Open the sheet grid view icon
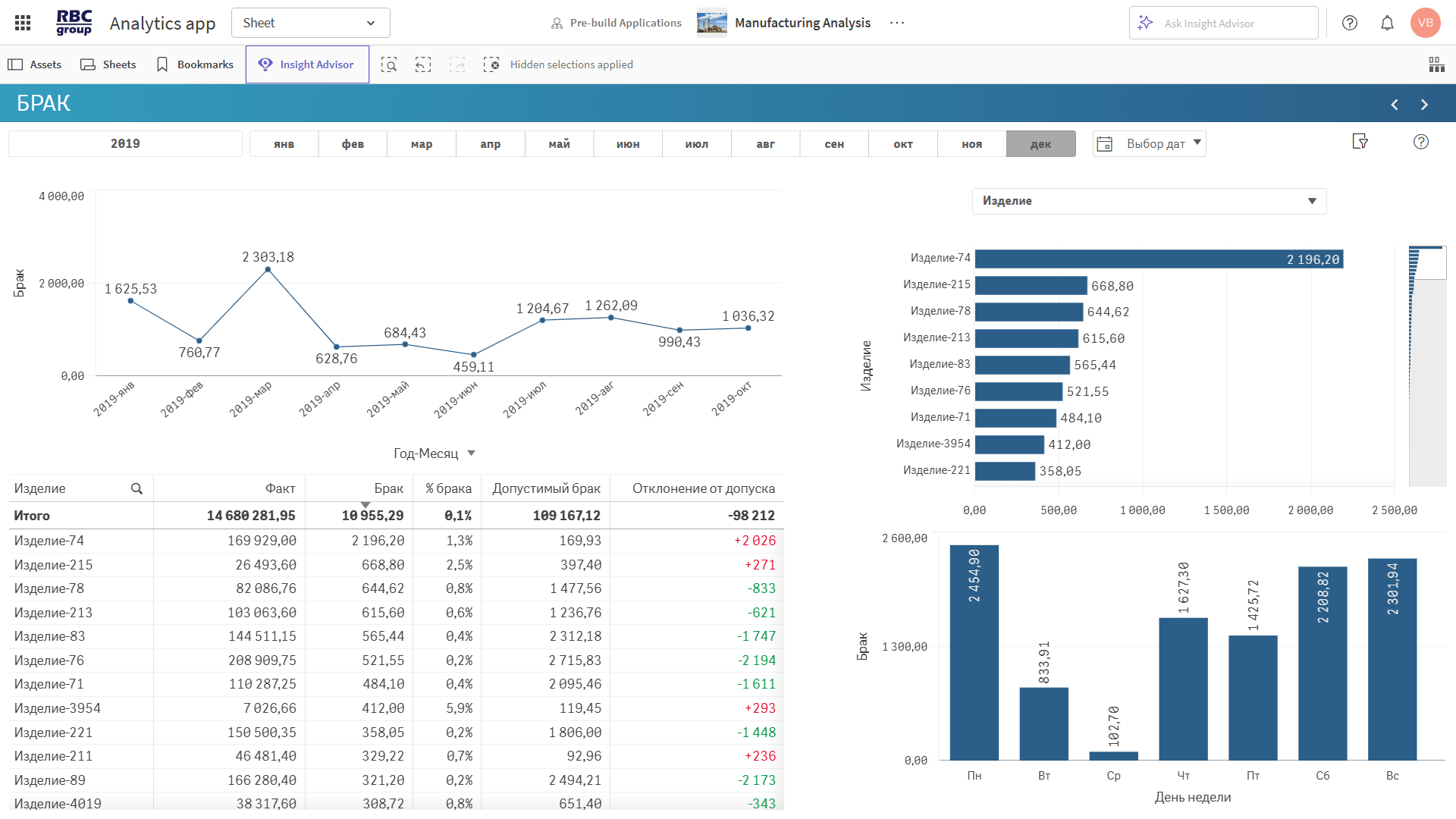The height and width of the screenshot is (819, 1456). point(1436,64)
